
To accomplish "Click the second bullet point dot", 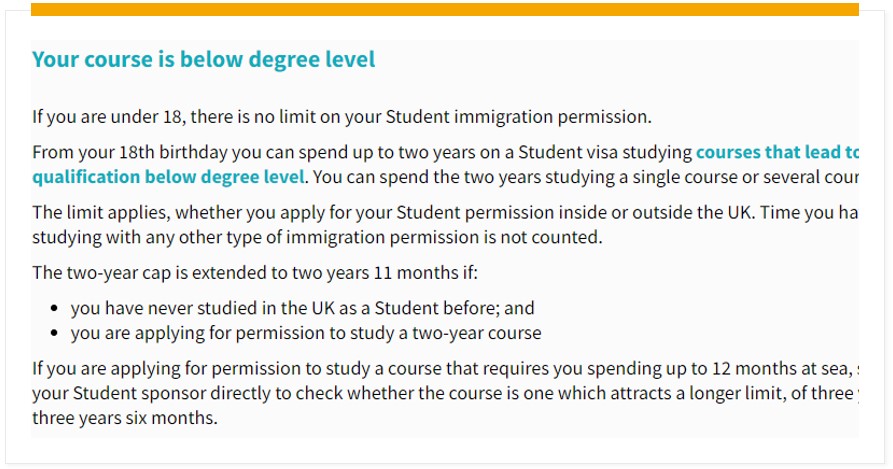I will 55,333.
